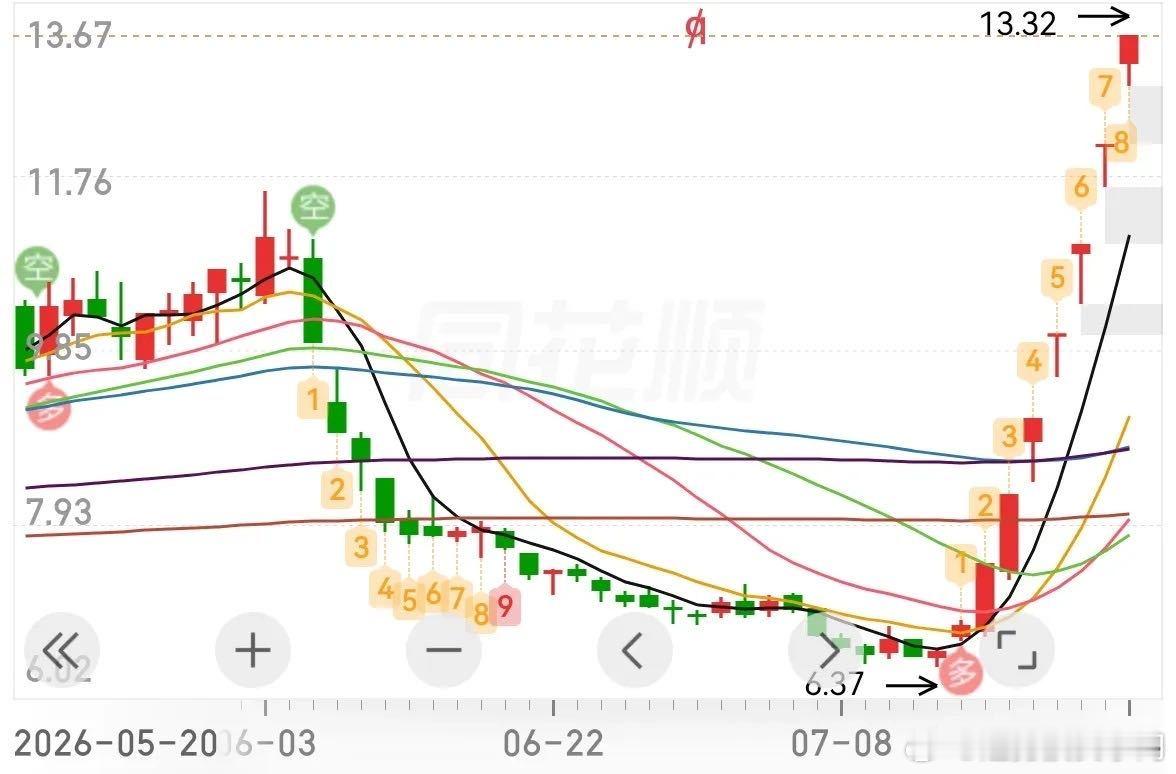Image resolution: width=1176 pixels, height=774 pixels.
Task: Zoom in chart with plus button
Action: pos(253,650)
